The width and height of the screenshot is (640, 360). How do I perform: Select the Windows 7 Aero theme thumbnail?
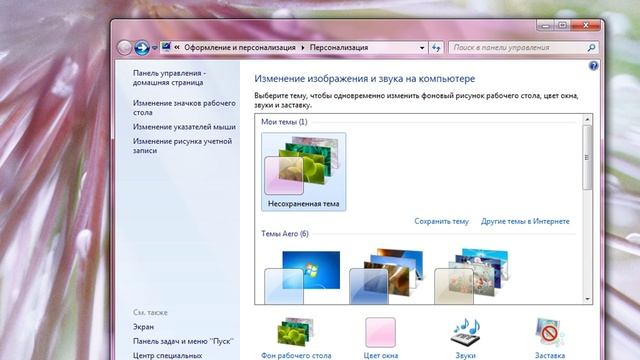pyautogui.click(x=303, y=277)
